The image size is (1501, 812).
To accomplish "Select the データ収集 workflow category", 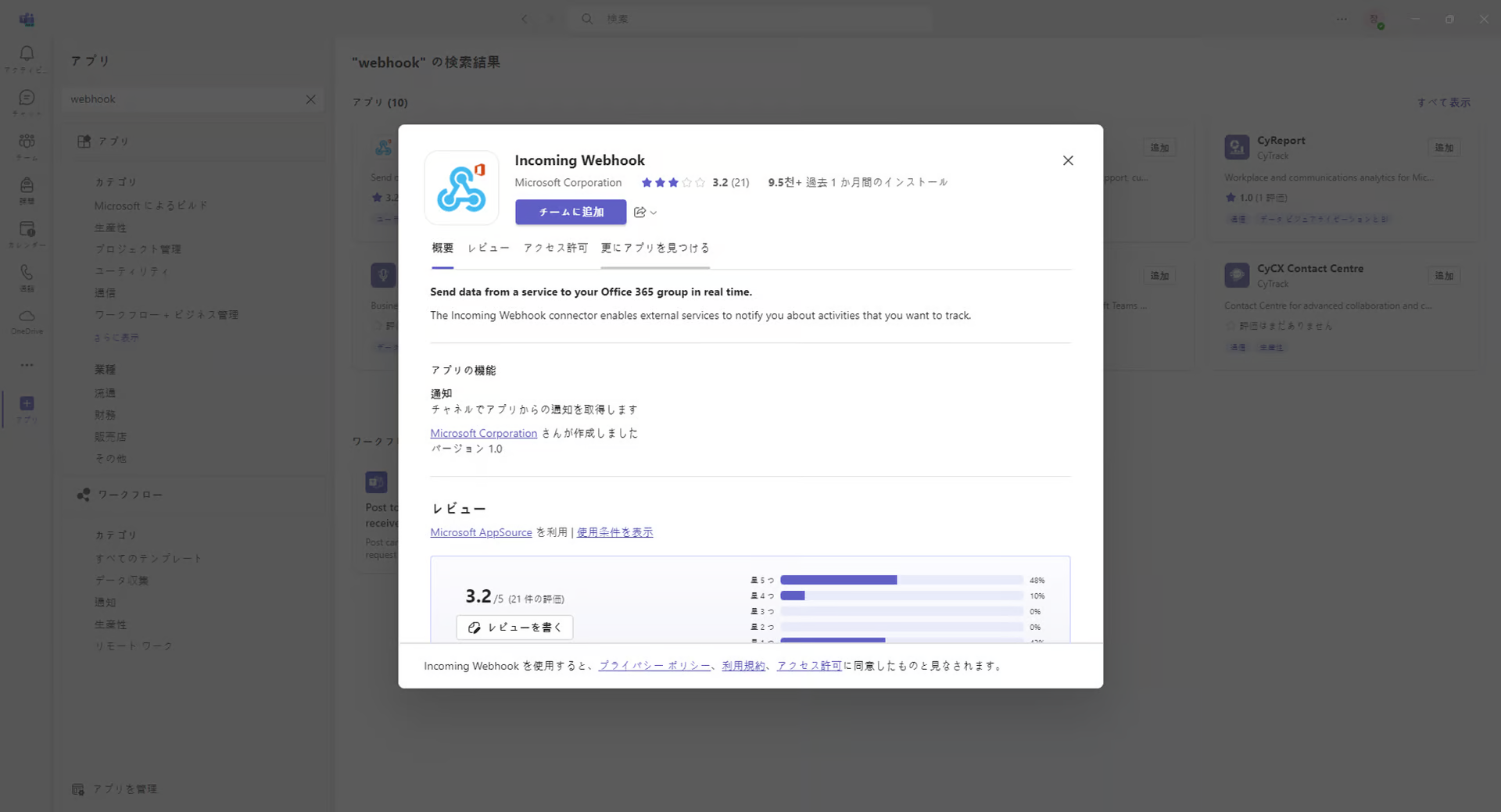I will click(121, 581).
